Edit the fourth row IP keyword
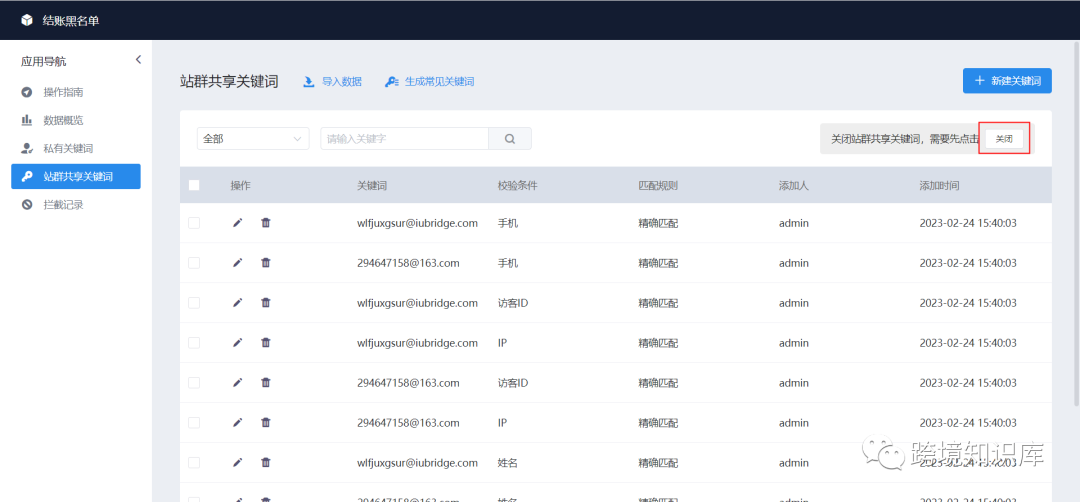This screenshot has width=1080, height=502. click(237, 343)
